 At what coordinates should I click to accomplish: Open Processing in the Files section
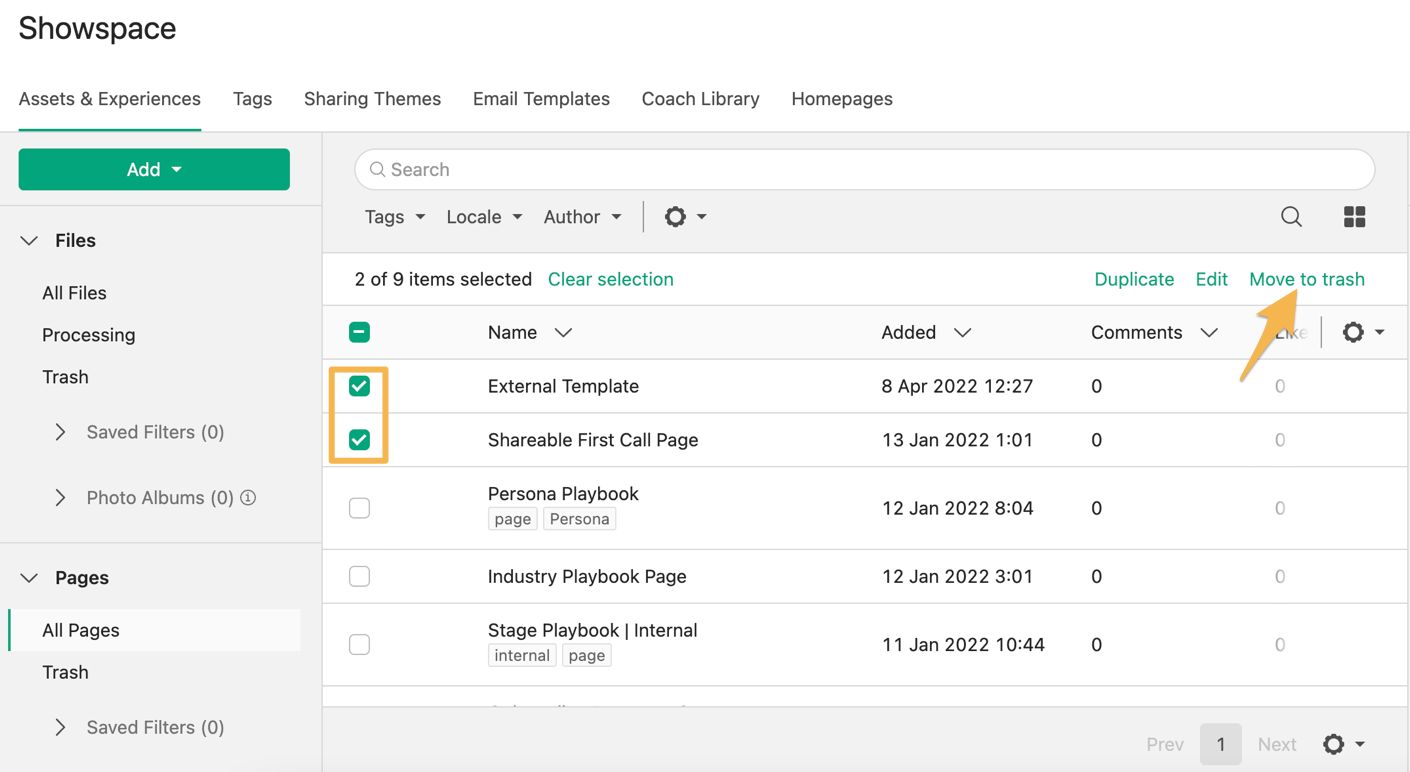click(x=89, y=335)
